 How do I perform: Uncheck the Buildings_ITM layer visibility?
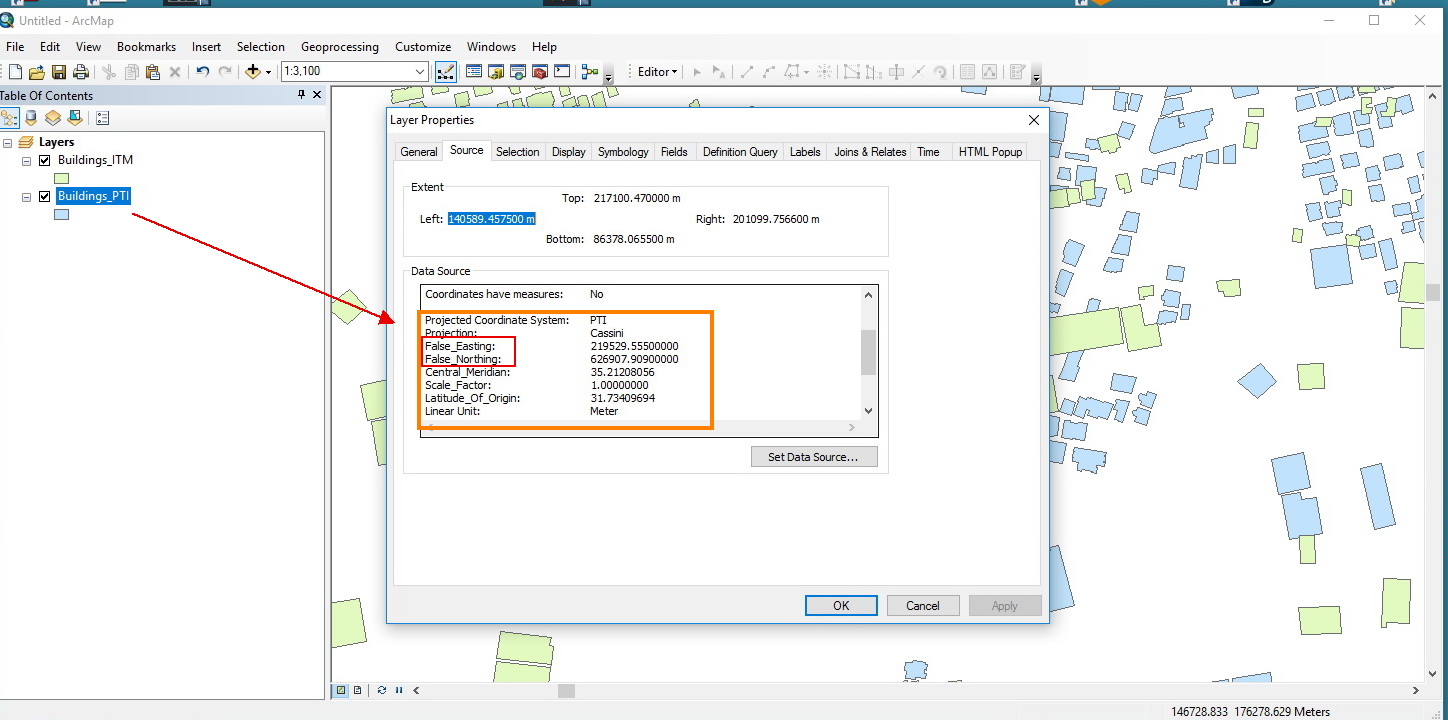[44, 160]
